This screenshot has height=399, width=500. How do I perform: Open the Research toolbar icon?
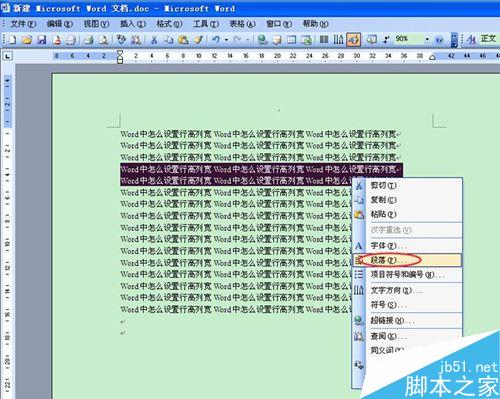point(135,40)
